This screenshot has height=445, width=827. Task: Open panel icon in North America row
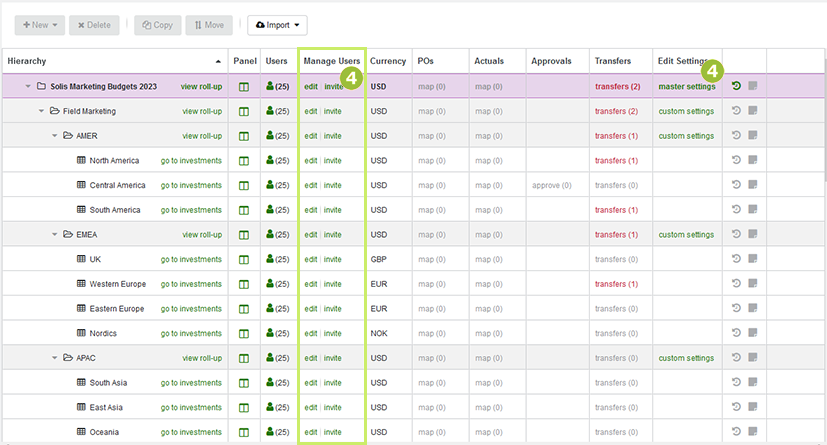(244, 161)
